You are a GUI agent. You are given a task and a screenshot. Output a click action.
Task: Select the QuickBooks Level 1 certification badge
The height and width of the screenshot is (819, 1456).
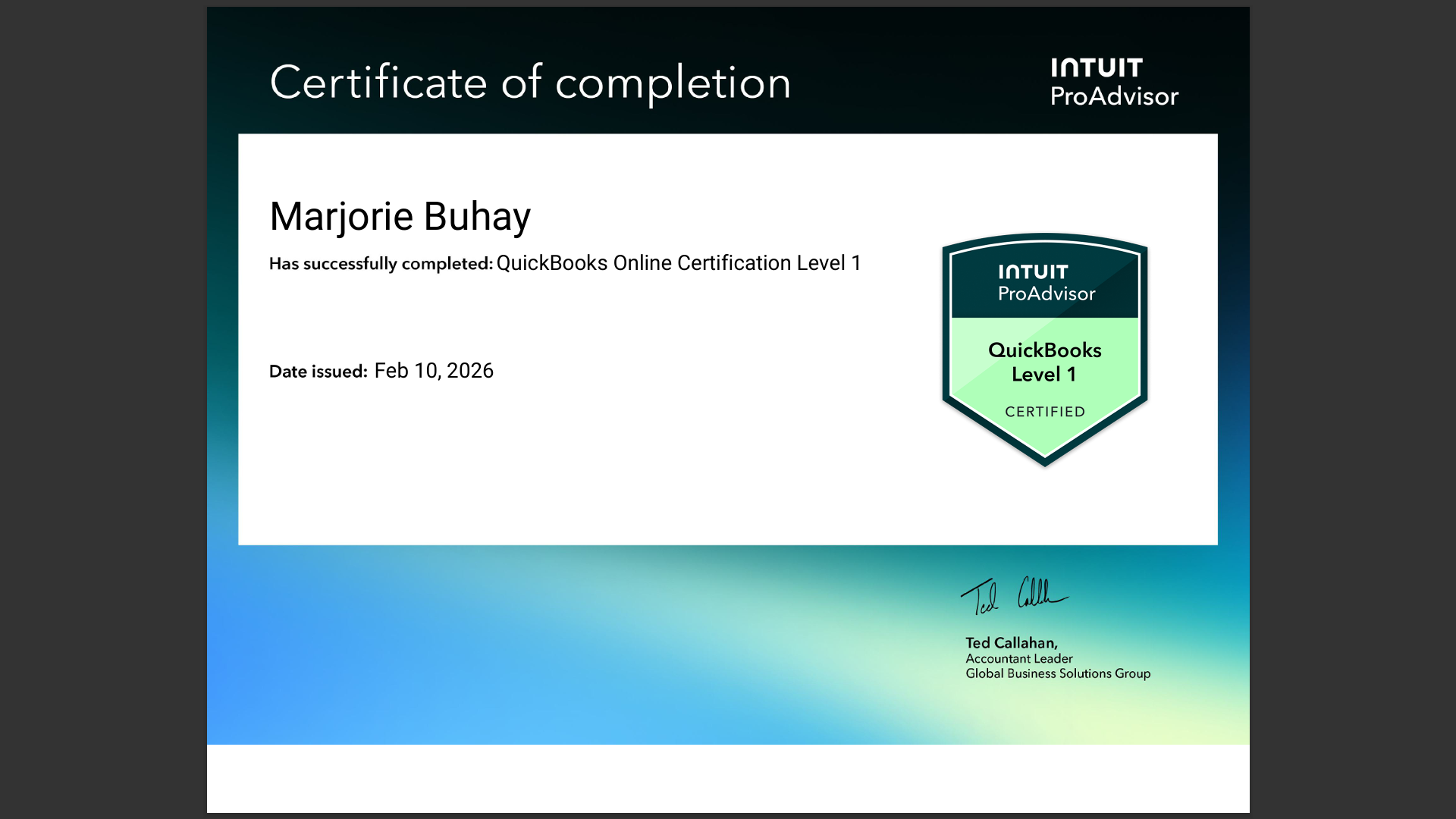pos(1044,349)
